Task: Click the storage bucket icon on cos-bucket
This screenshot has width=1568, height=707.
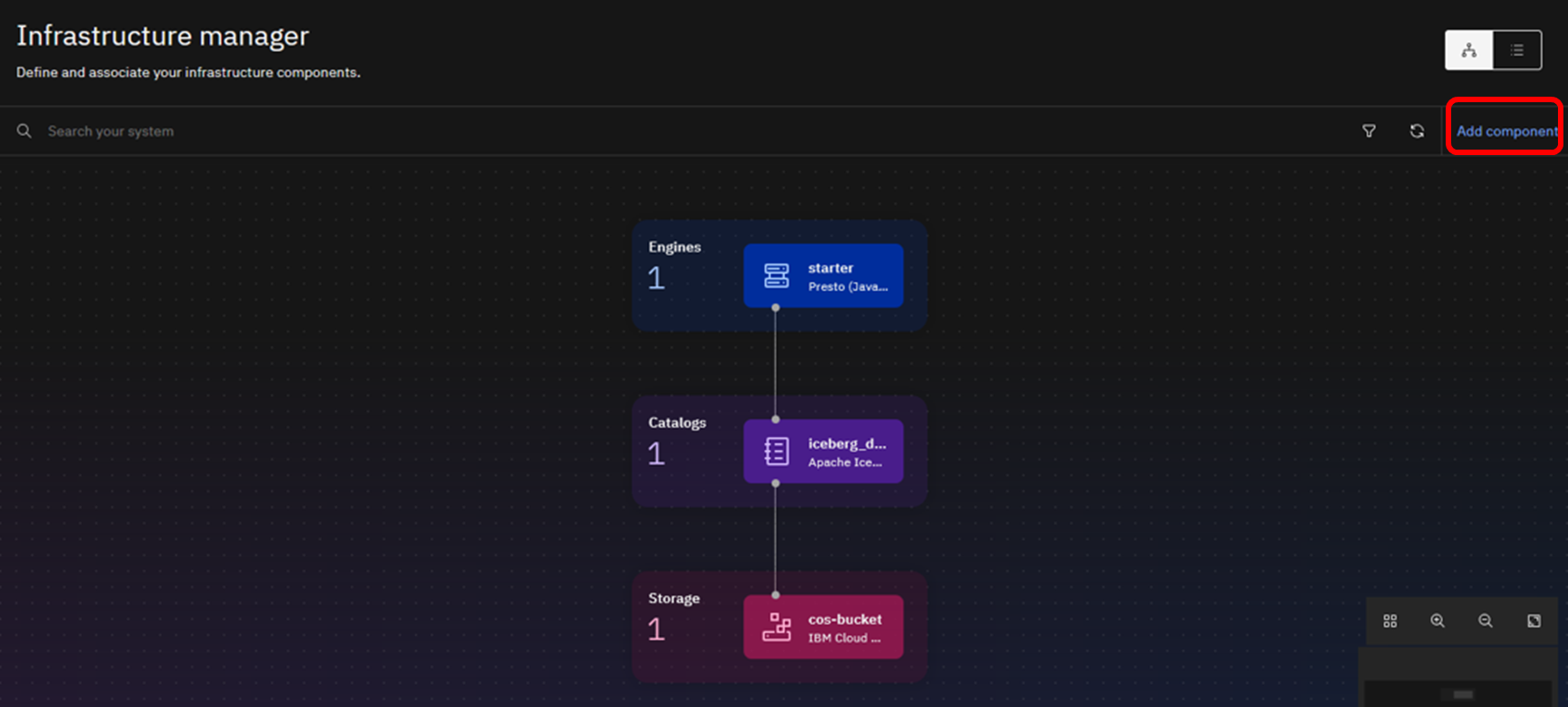Action: 776,628
